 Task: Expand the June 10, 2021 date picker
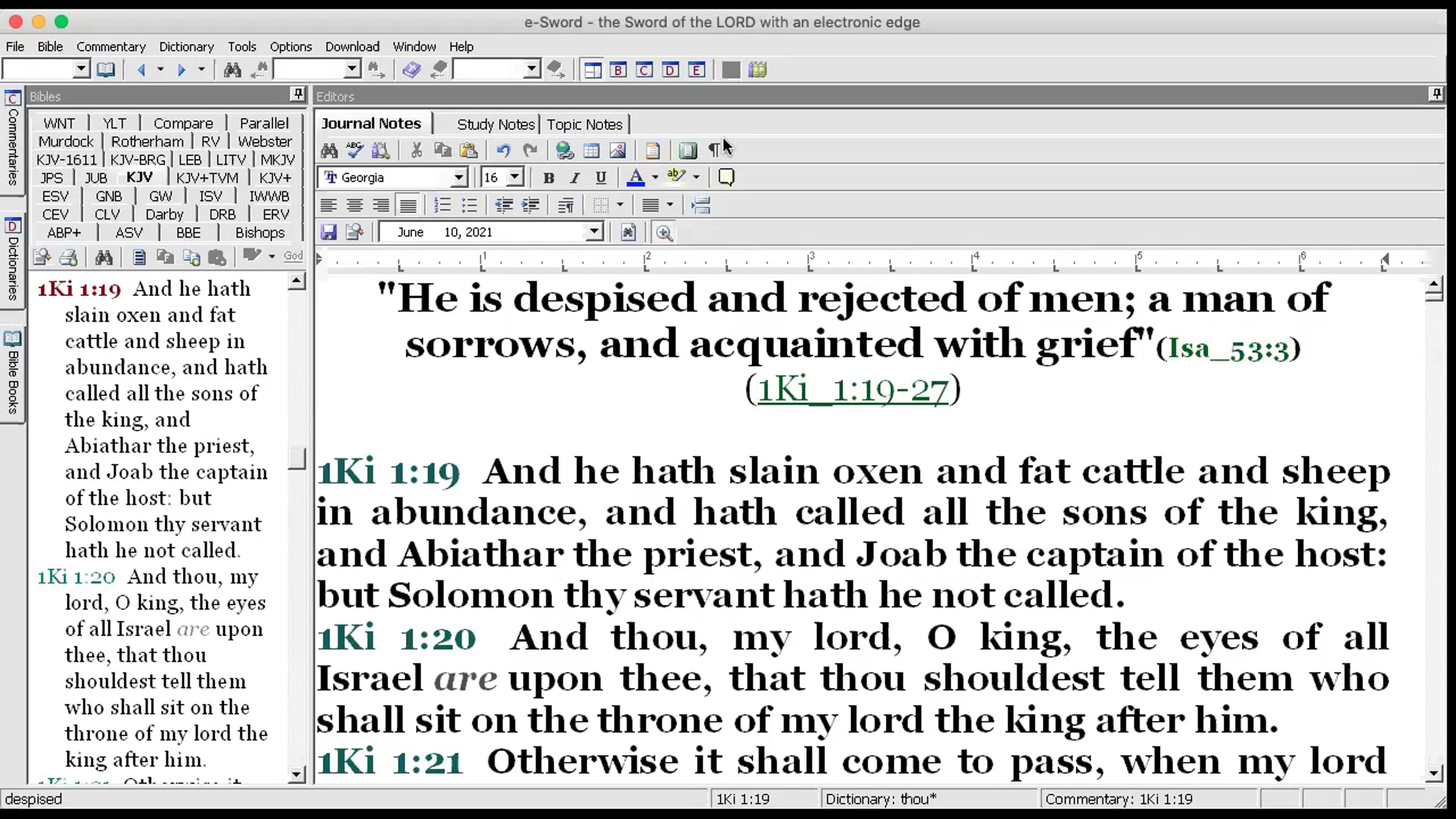pyautogui.click(x=594, y=232)
